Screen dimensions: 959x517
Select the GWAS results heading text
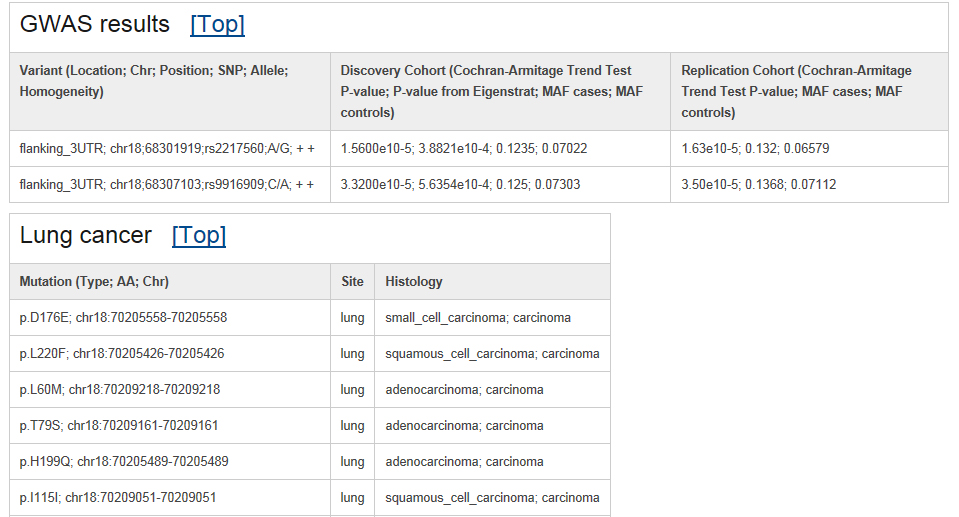tap(95, 25)
